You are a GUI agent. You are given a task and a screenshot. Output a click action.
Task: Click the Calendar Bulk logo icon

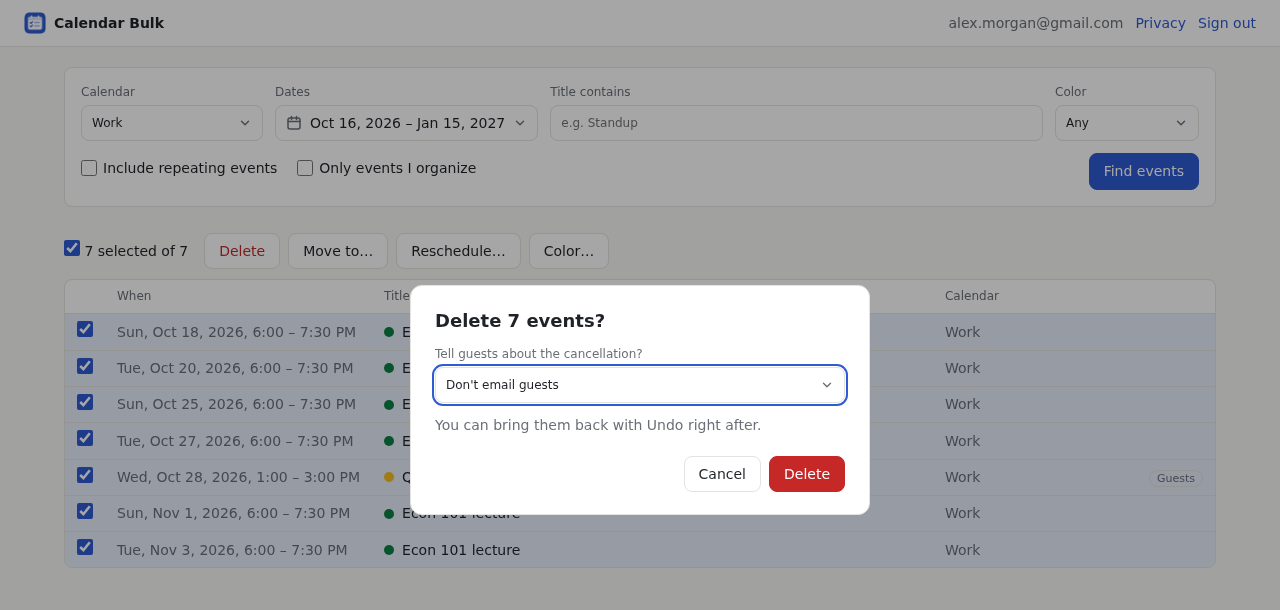[x=35, y=23]
